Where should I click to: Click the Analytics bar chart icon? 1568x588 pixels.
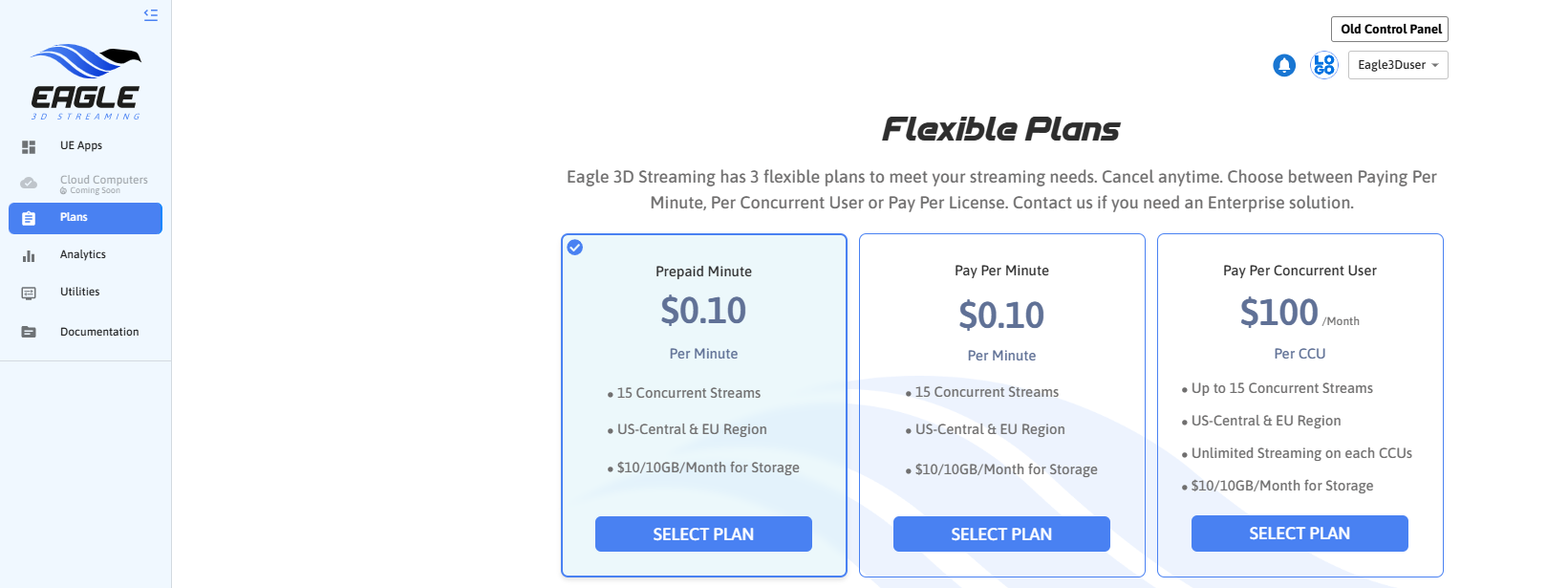(x=29, y=255)
